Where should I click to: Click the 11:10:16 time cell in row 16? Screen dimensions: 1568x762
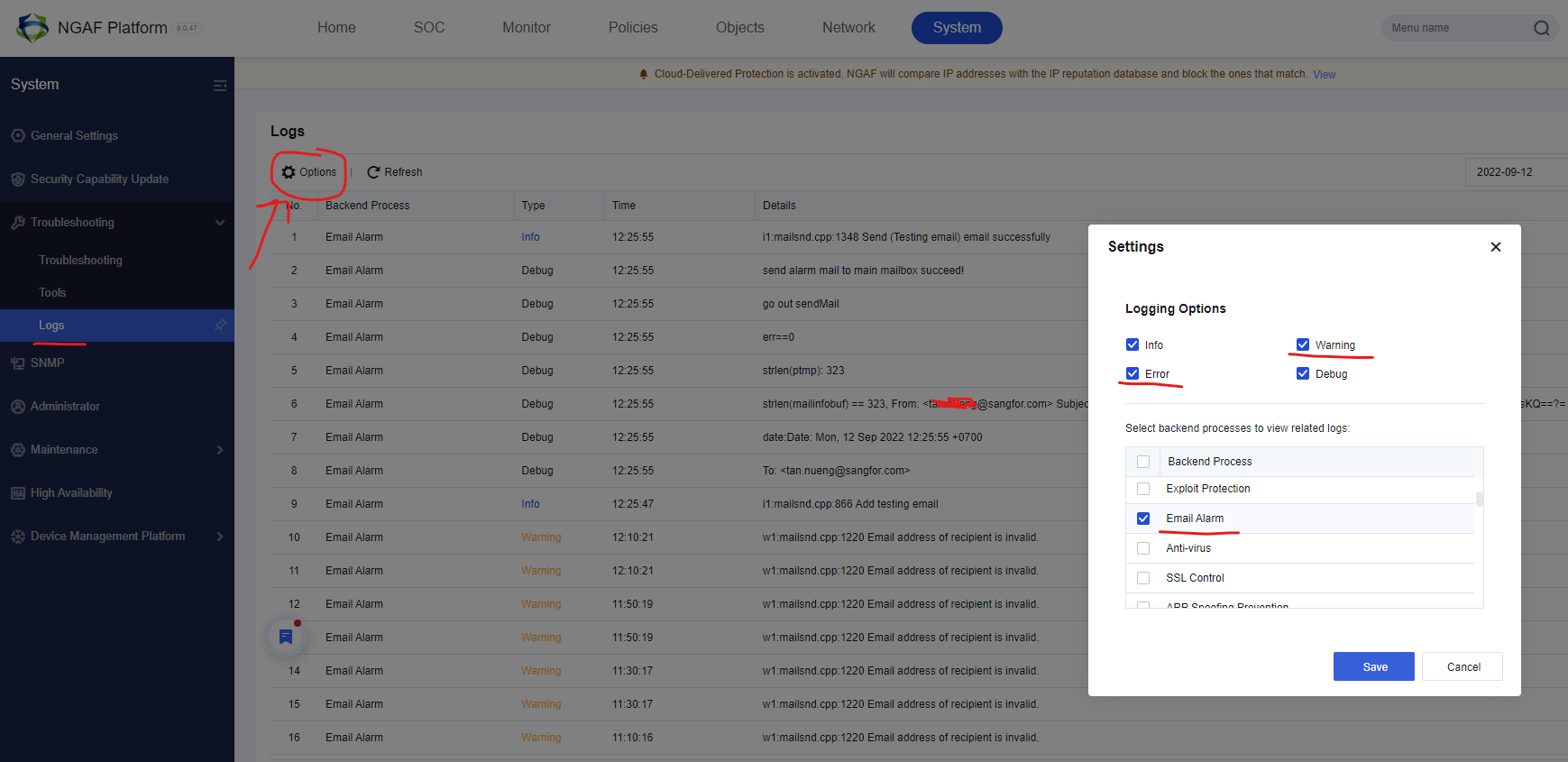pyautogui.click(x=633, y=738)
